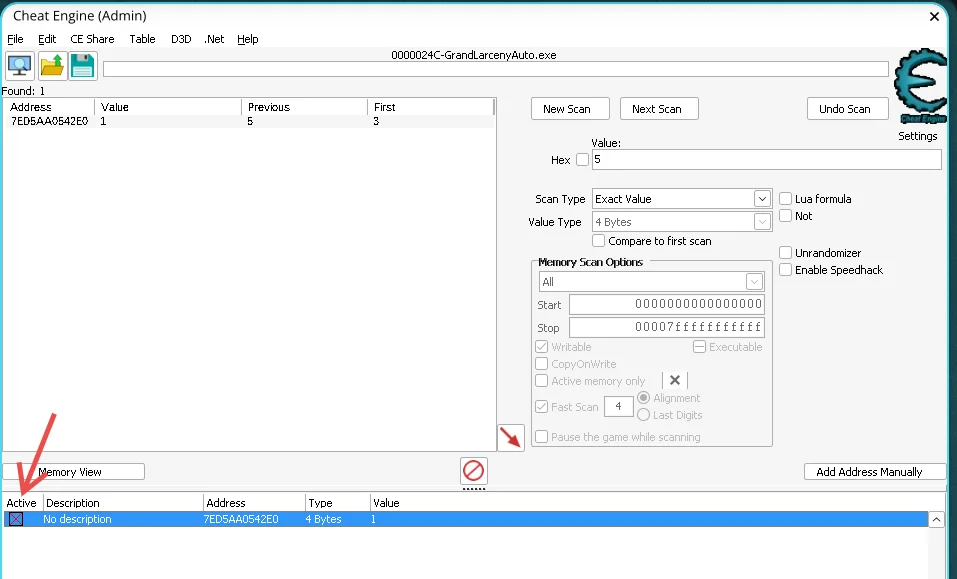Click the address list Type column header
The image size is (957, 579).
(338, 503)
